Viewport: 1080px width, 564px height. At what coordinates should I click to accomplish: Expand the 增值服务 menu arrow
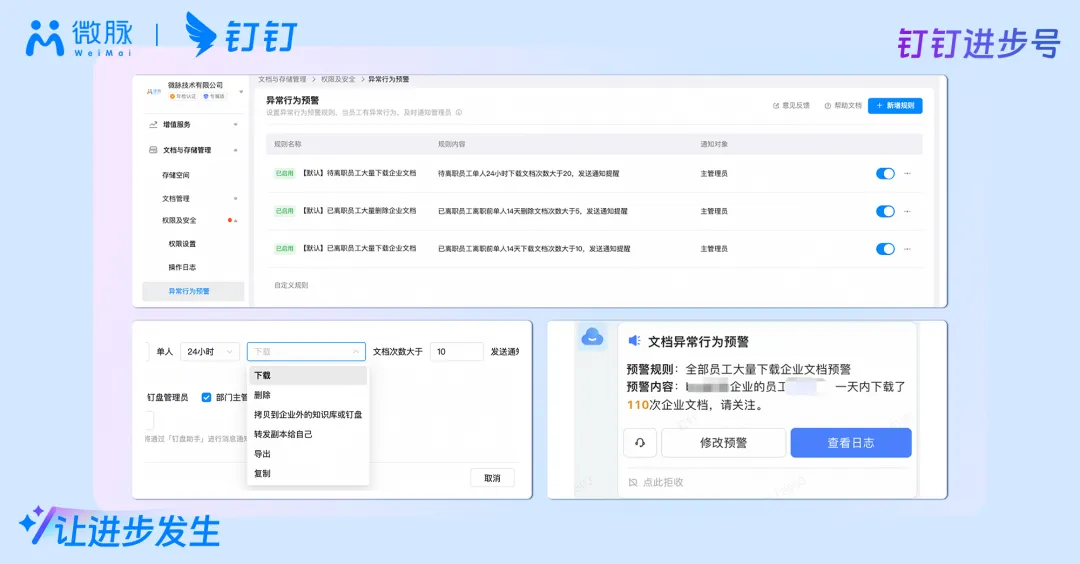(x=236, y=125)
